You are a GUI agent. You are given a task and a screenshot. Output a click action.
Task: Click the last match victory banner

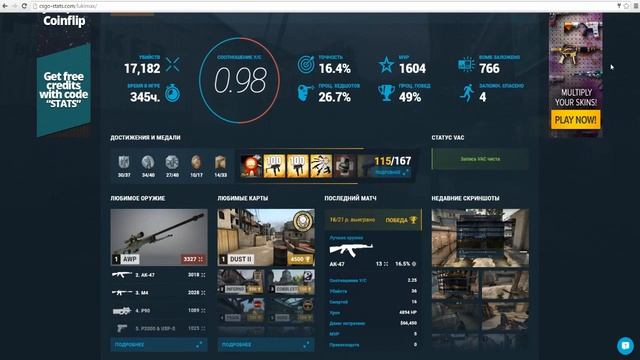pyautogui.click(x=373, y=220)
